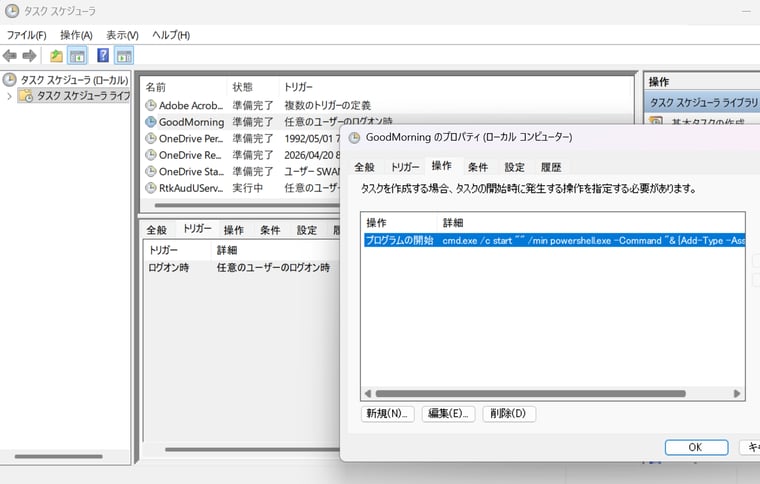Open the ヘルプ(H) menu
The height and width of the screenshot is (484, 760).
(x=171, y=35)
